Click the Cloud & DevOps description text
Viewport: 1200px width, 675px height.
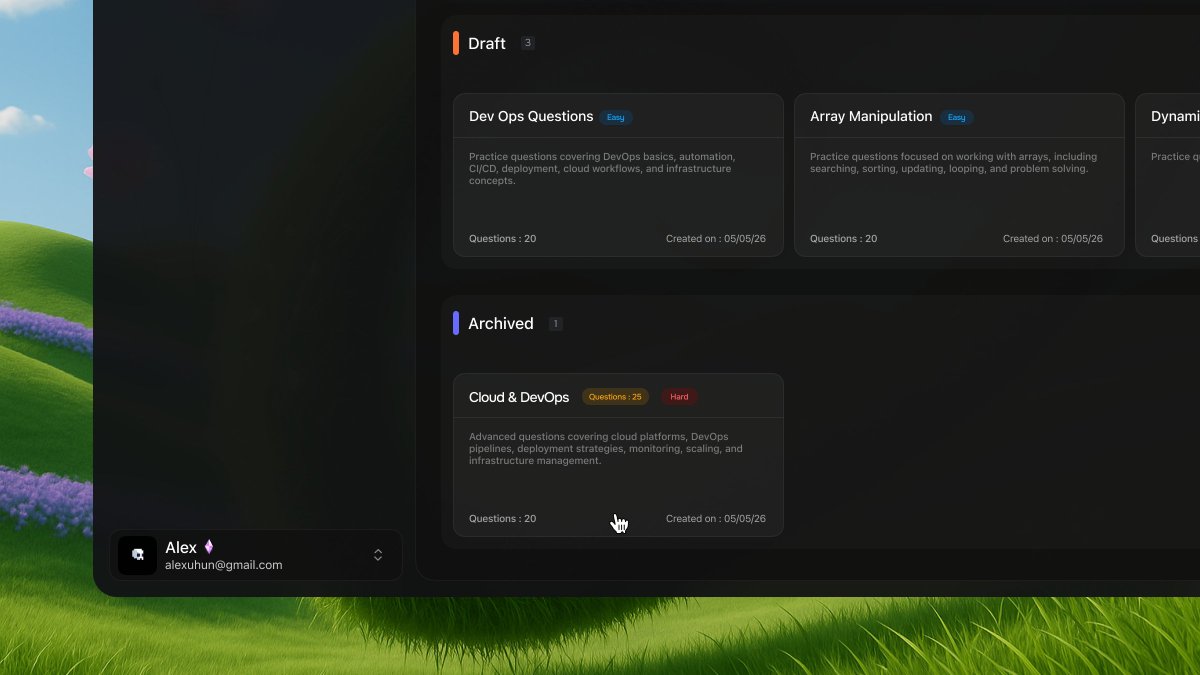click(606, 449)
